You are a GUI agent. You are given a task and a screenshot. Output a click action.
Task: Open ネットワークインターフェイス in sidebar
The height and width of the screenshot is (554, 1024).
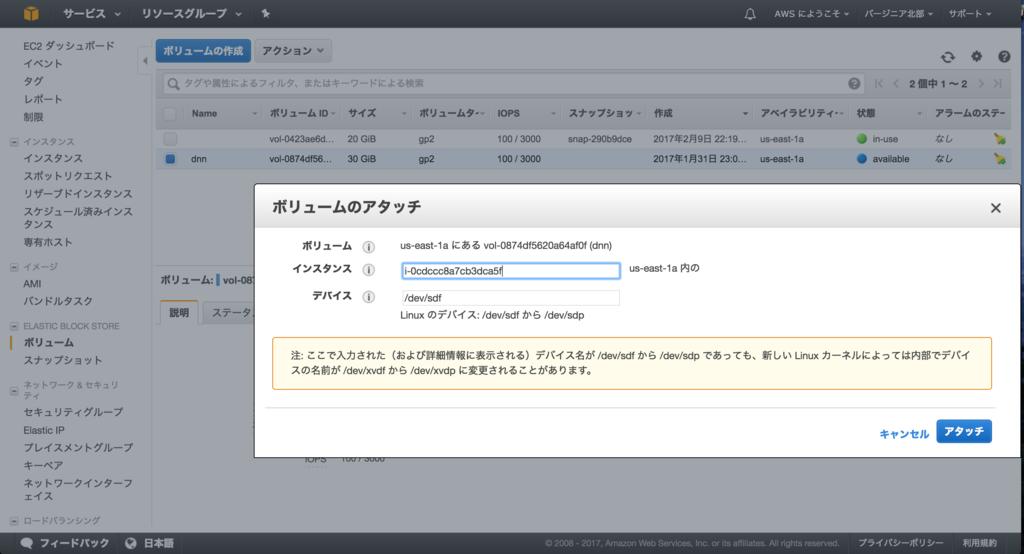(78, 490)
